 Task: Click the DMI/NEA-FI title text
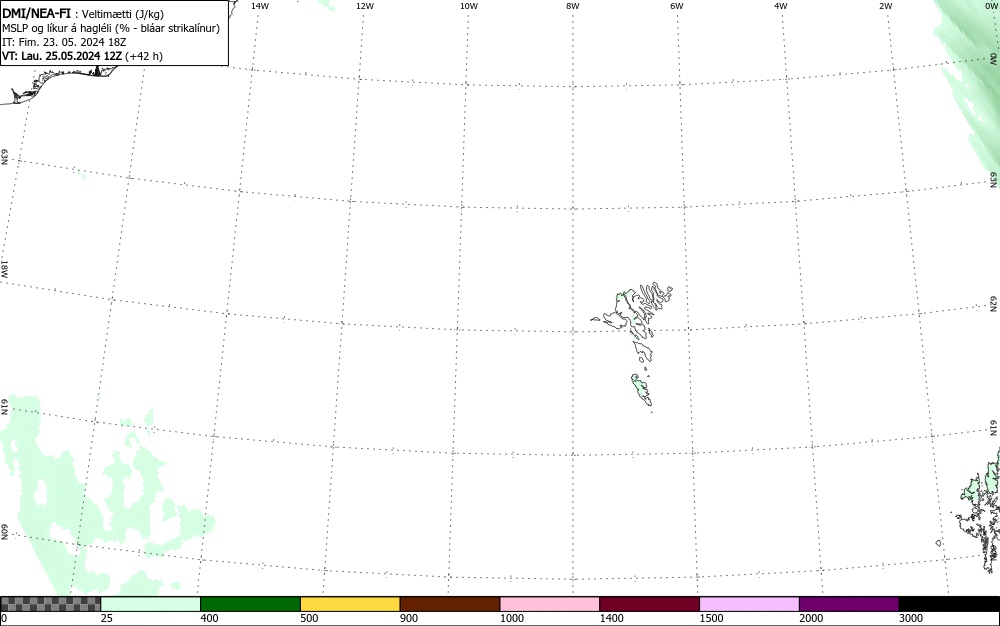[36, 13]
